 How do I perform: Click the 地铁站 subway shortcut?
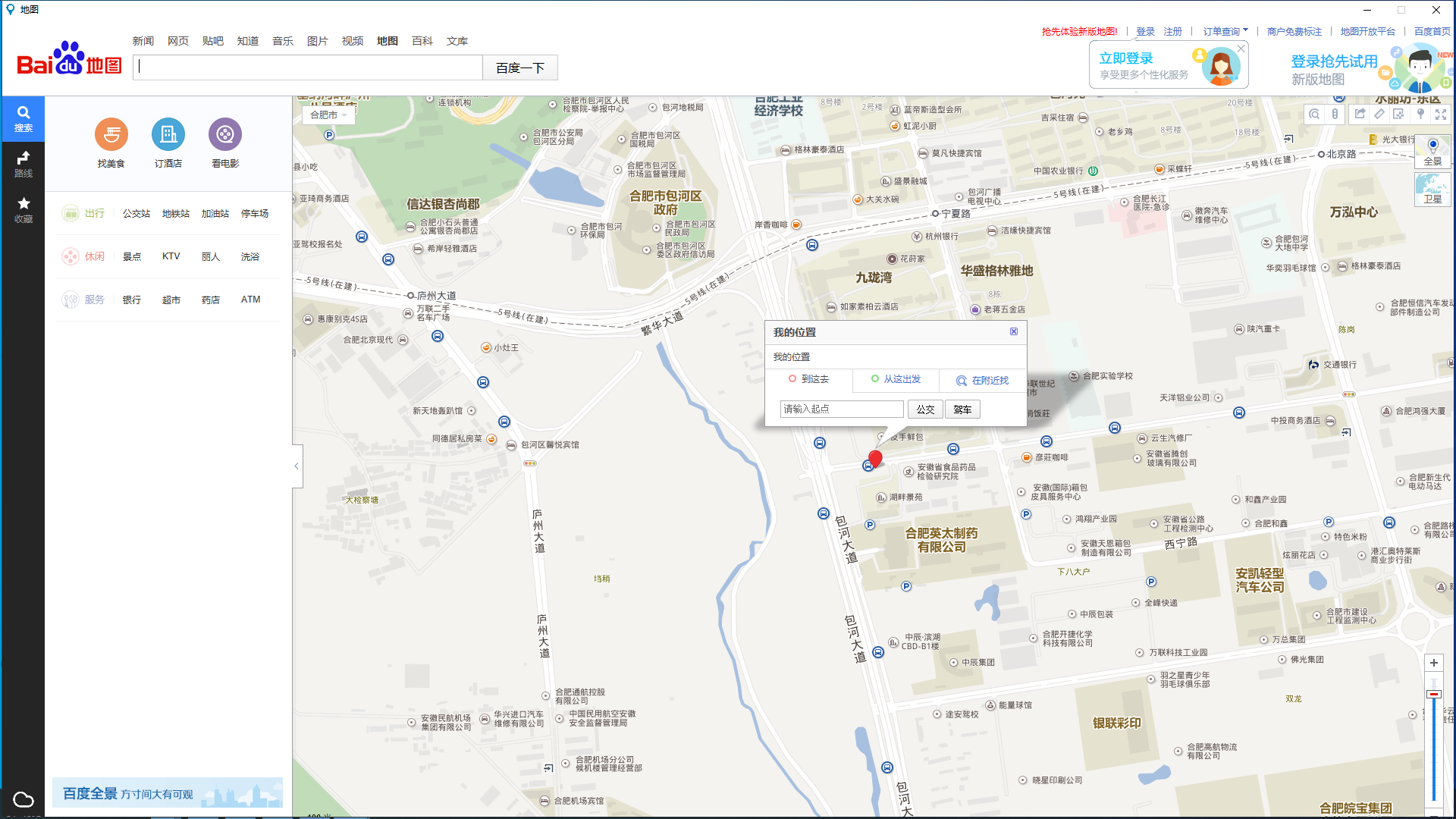click(x=176, y=214)
